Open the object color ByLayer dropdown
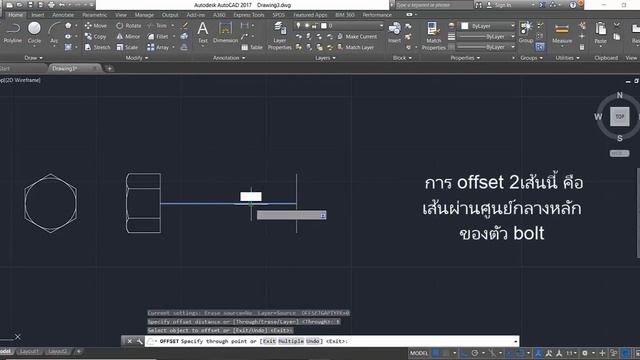 [487, 26]
